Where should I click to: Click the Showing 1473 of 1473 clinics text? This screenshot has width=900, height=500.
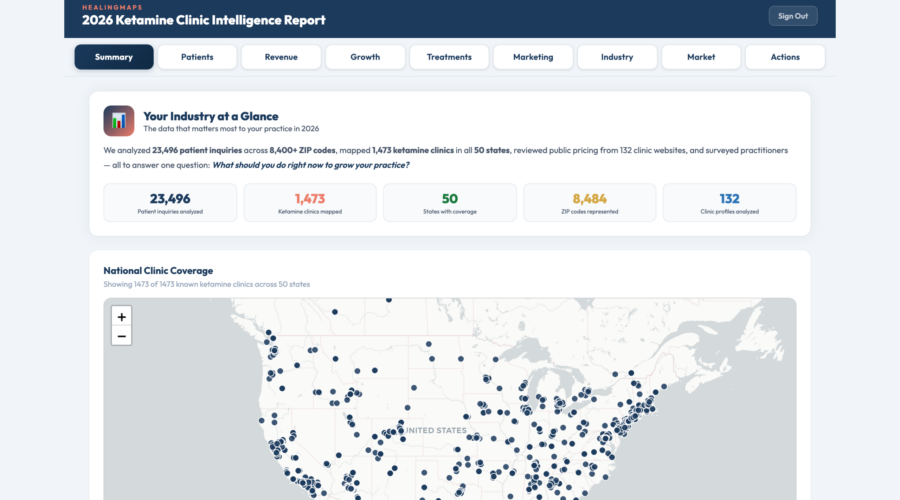pos(207,284)
